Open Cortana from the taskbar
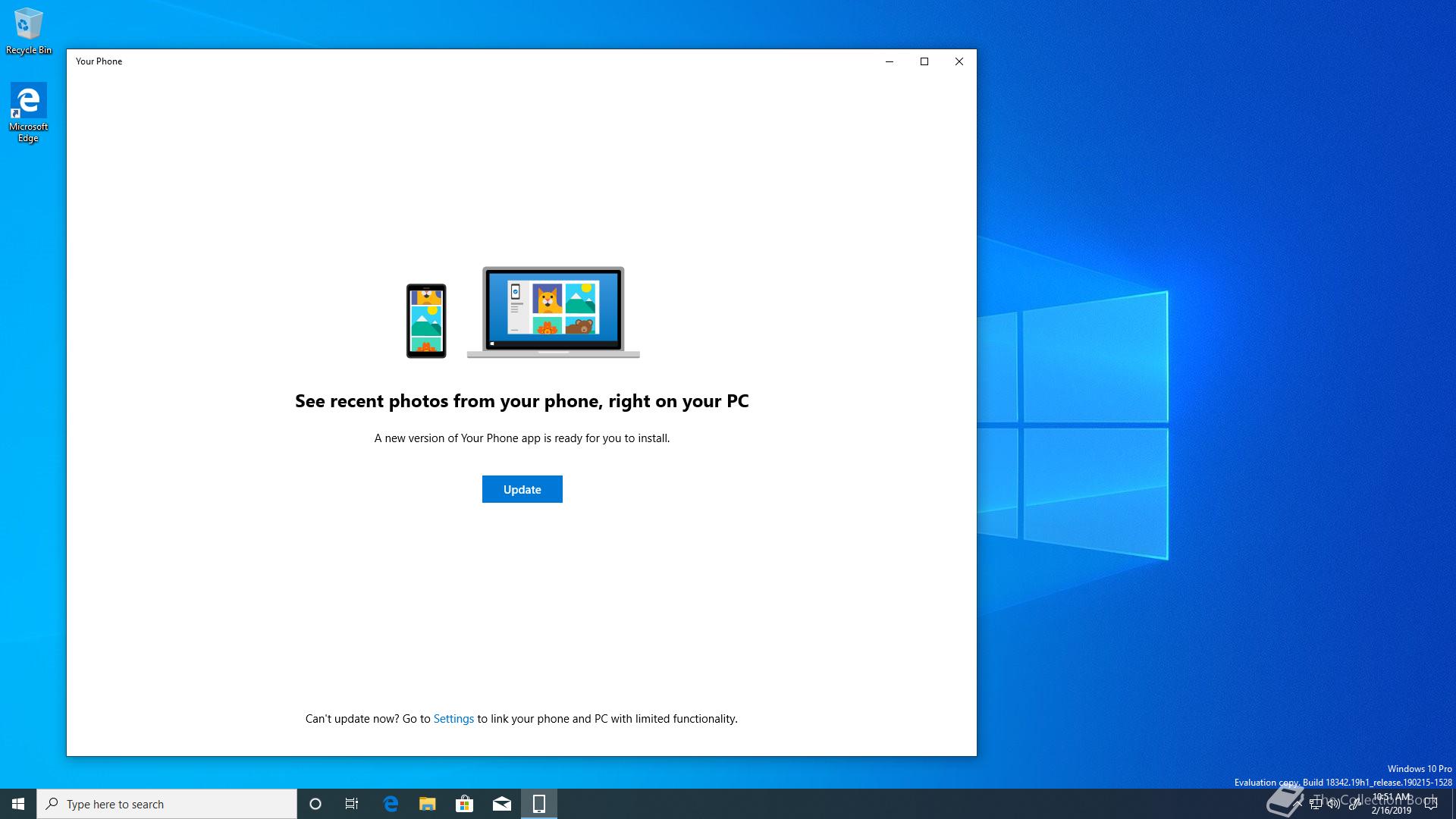Screen dimensions: 1456x819 click(x=315, y=804)
